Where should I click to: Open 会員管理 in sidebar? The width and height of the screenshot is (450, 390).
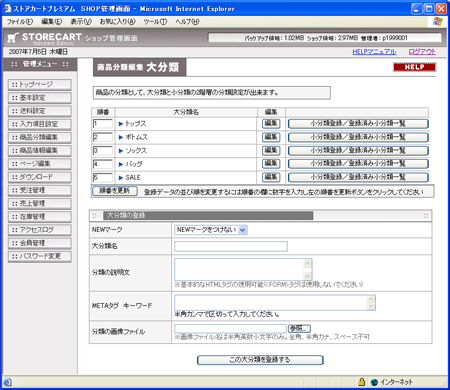pos(40,243)
